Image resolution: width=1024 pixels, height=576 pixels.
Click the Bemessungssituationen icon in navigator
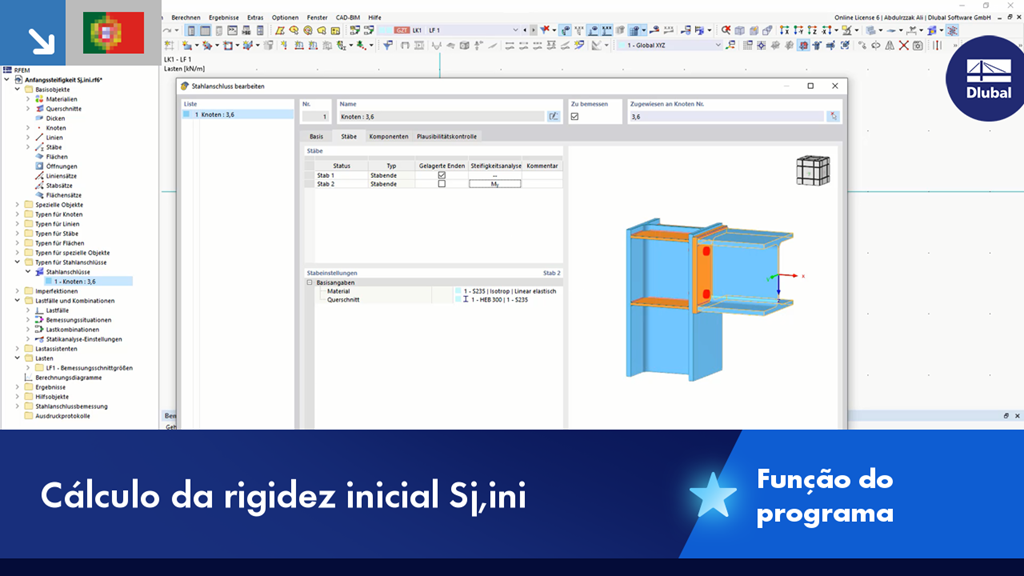point(39,320)
